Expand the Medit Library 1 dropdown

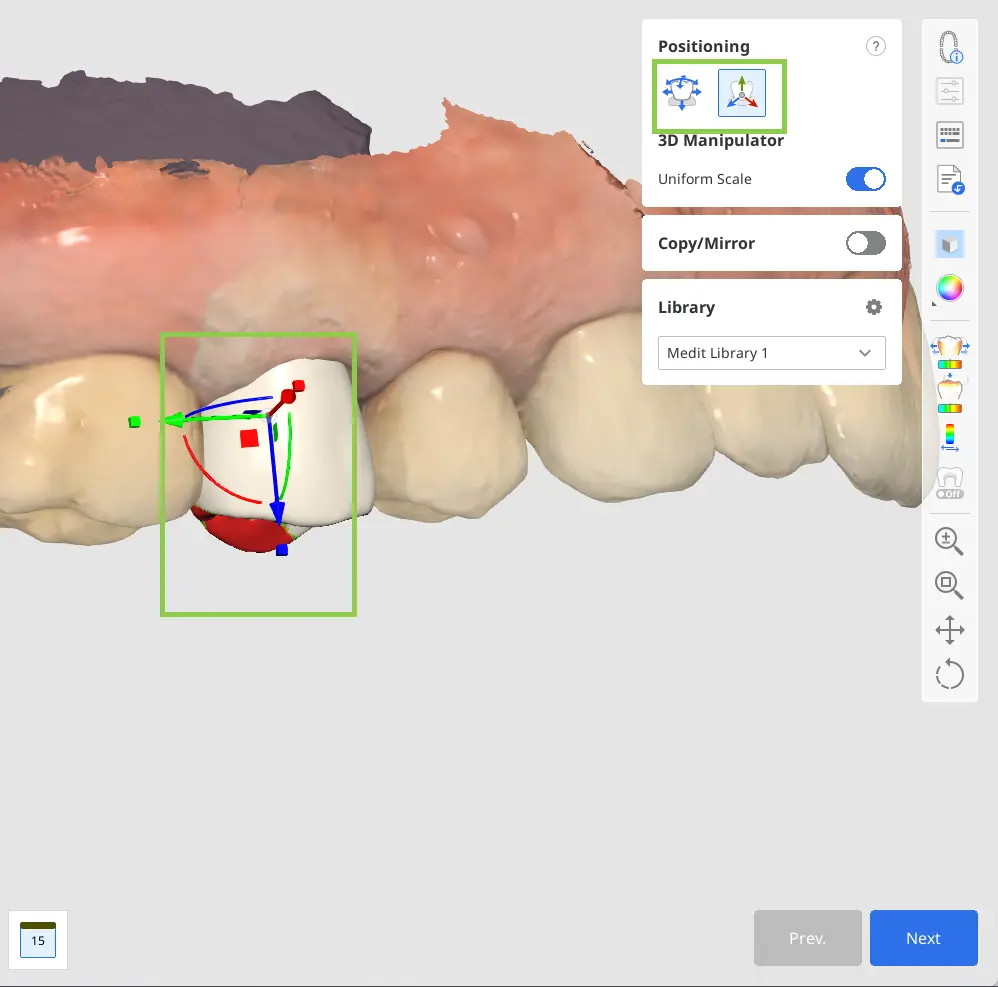(771, 353)
